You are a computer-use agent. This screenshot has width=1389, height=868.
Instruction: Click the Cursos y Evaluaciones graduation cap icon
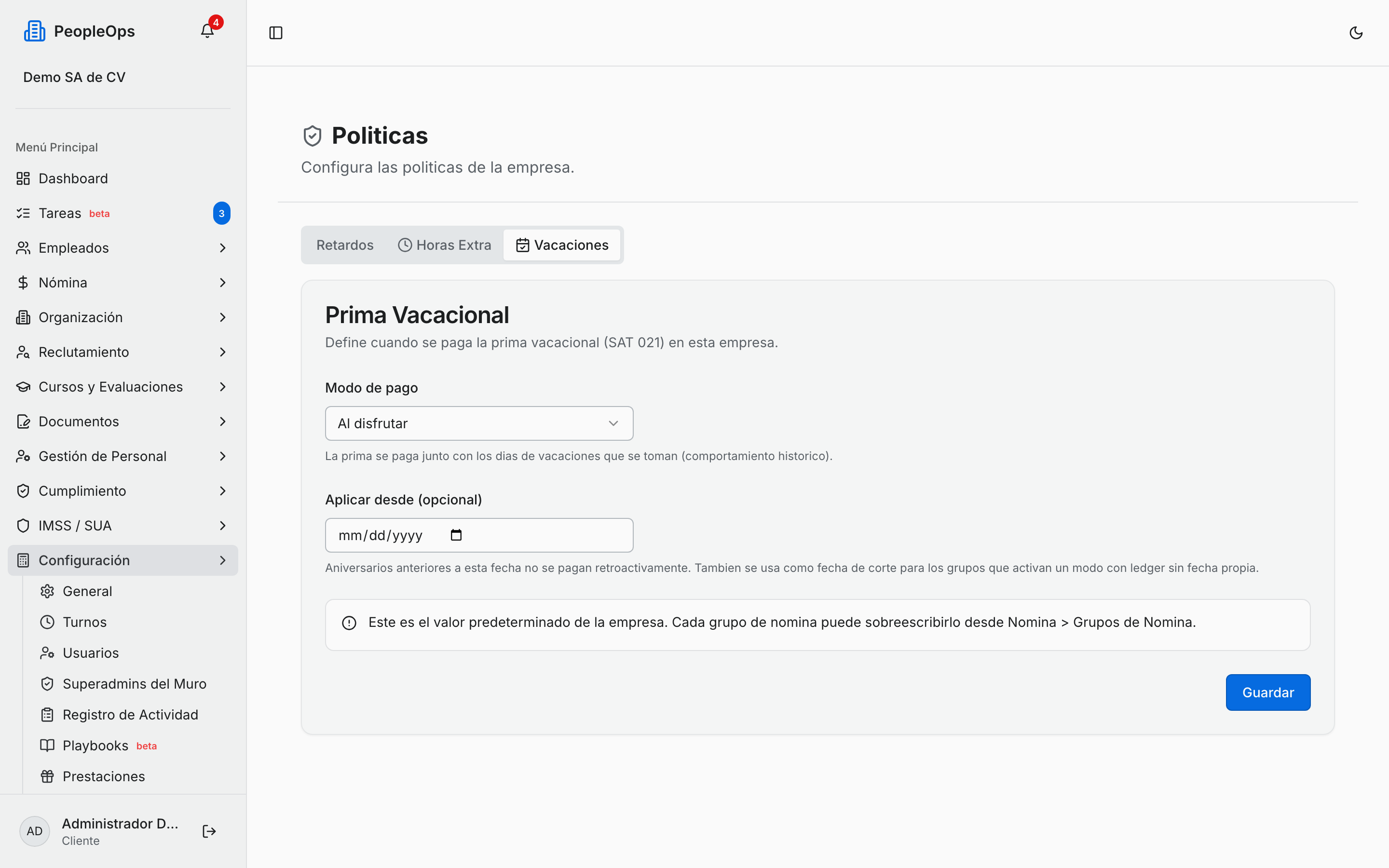pos(23,387)
